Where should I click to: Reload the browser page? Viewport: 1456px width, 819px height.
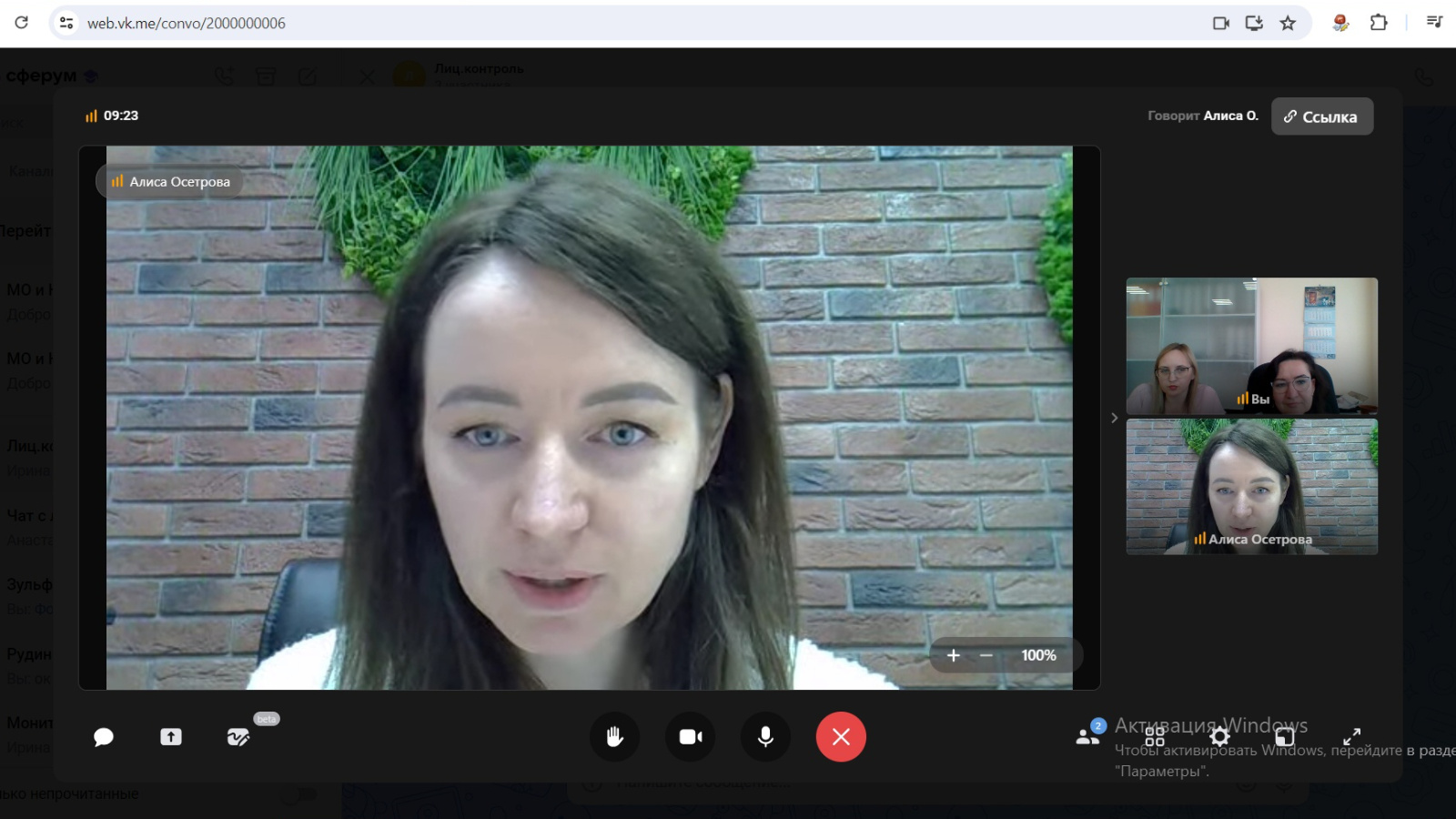point(21,23)
